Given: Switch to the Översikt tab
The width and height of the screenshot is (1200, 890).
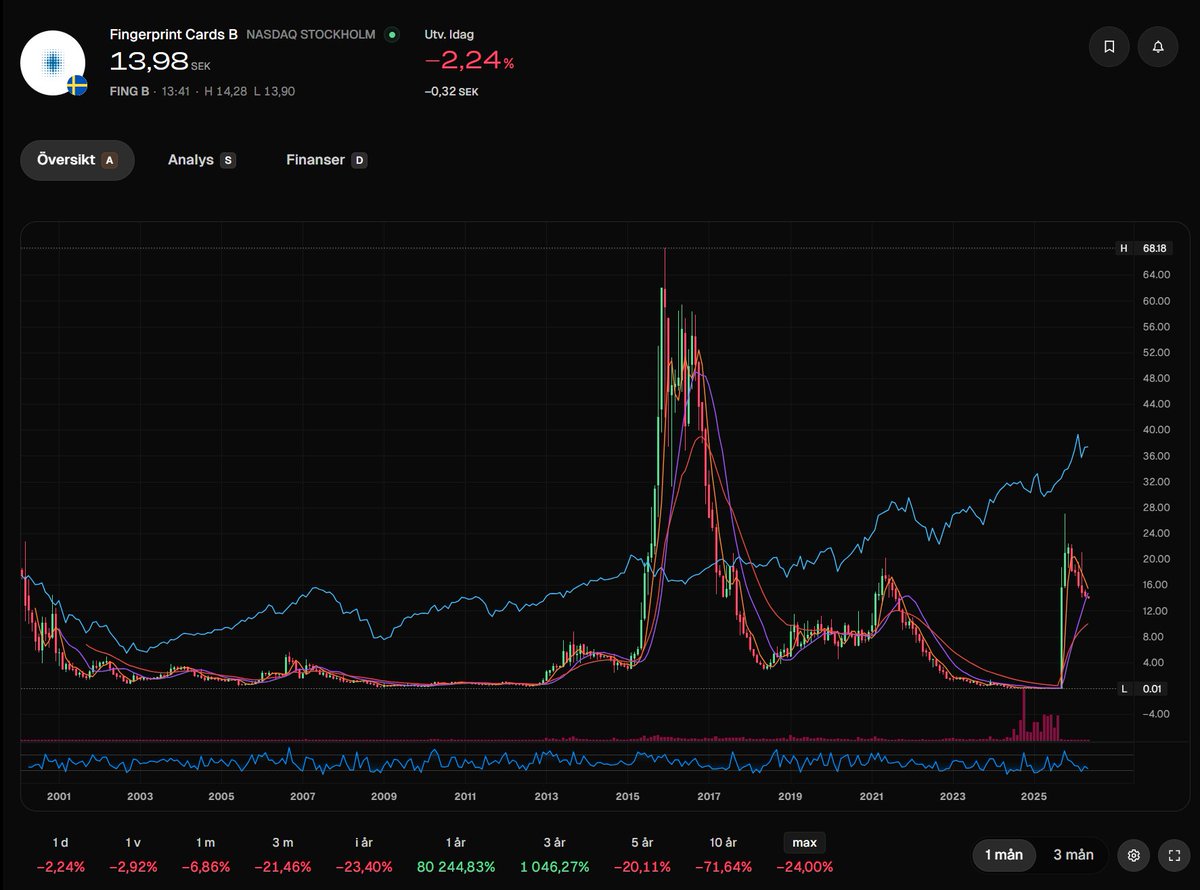Looking at the screenshot, I should pos(77,160).
